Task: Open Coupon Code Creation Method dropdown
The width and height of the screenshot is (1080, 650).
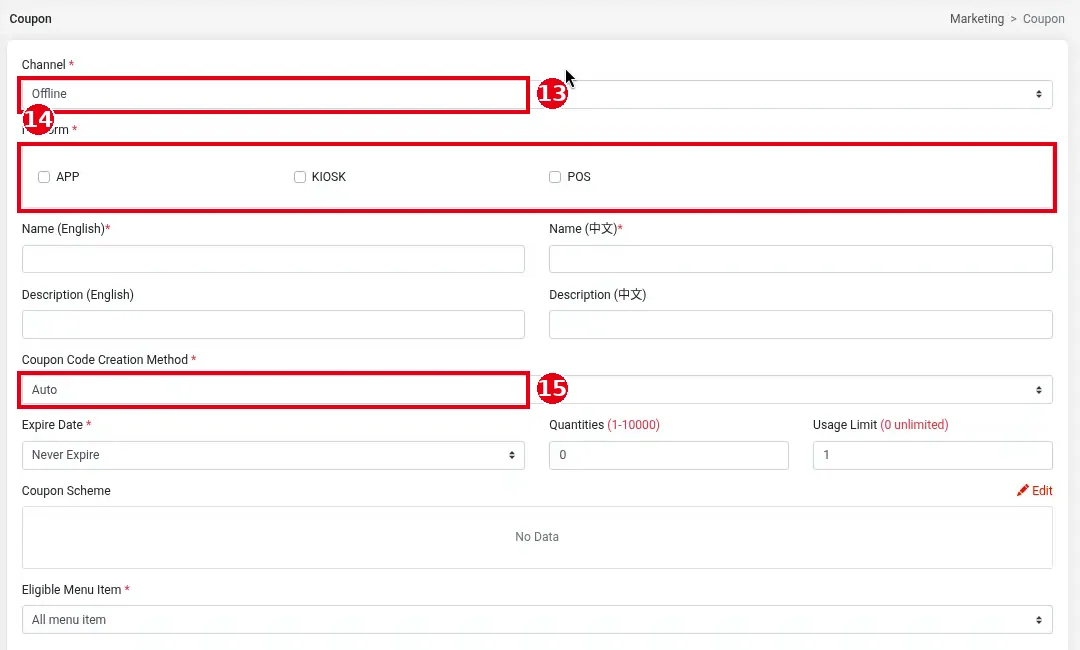Action: tap(537, 390)
